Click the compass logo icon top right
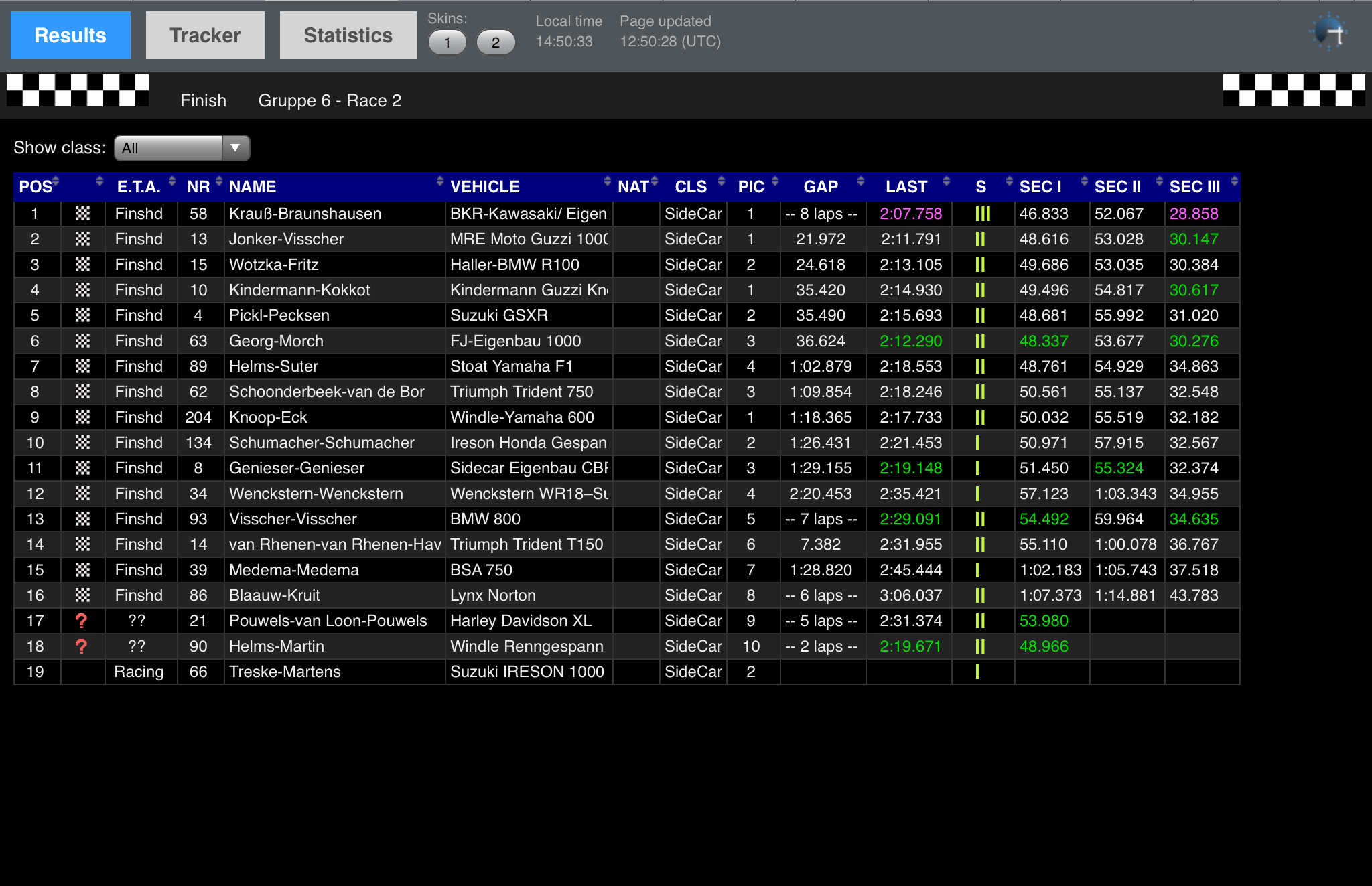 coord(1328,32)
